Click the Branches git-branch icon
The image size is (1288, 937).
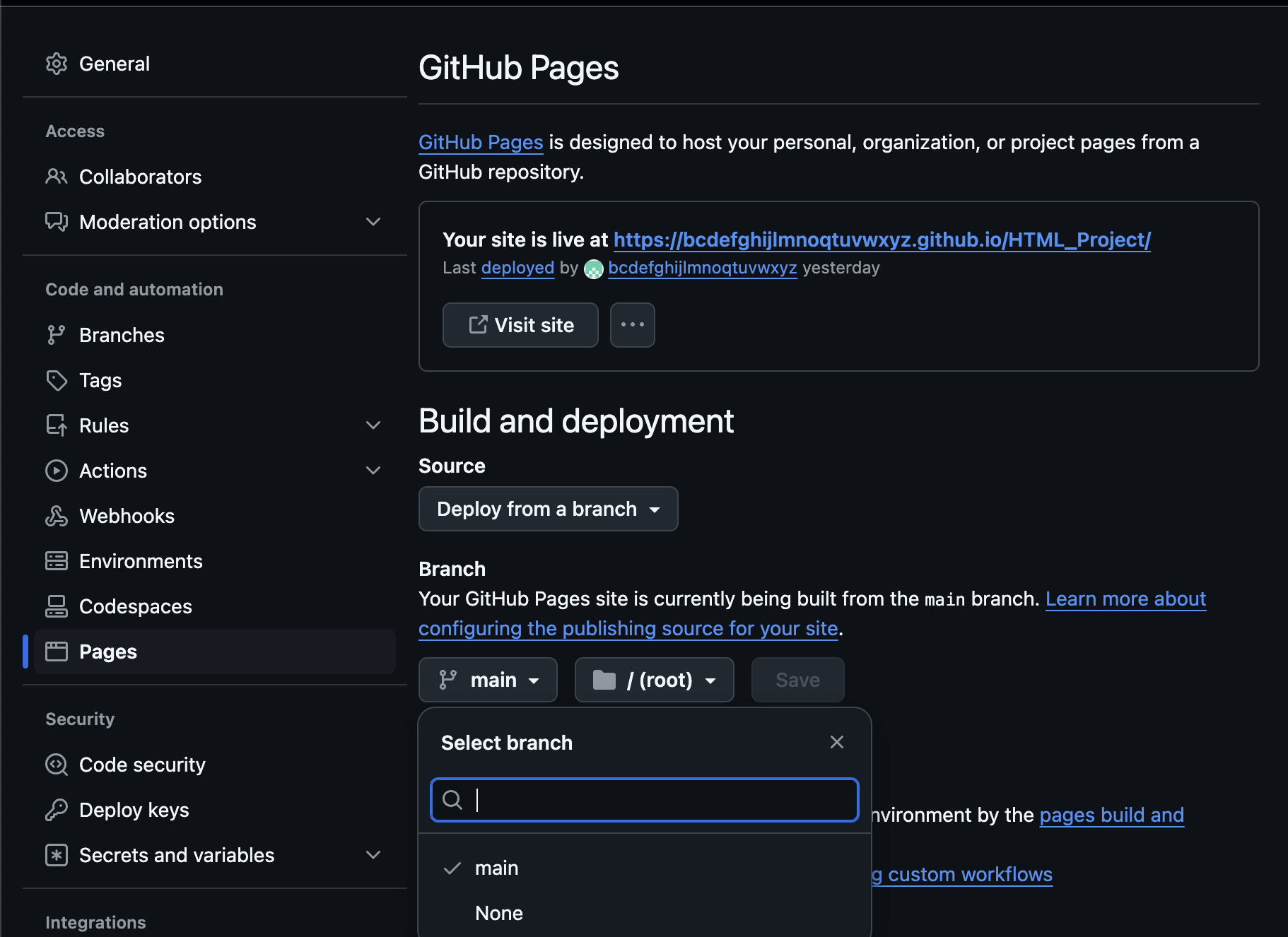(57, 335)
